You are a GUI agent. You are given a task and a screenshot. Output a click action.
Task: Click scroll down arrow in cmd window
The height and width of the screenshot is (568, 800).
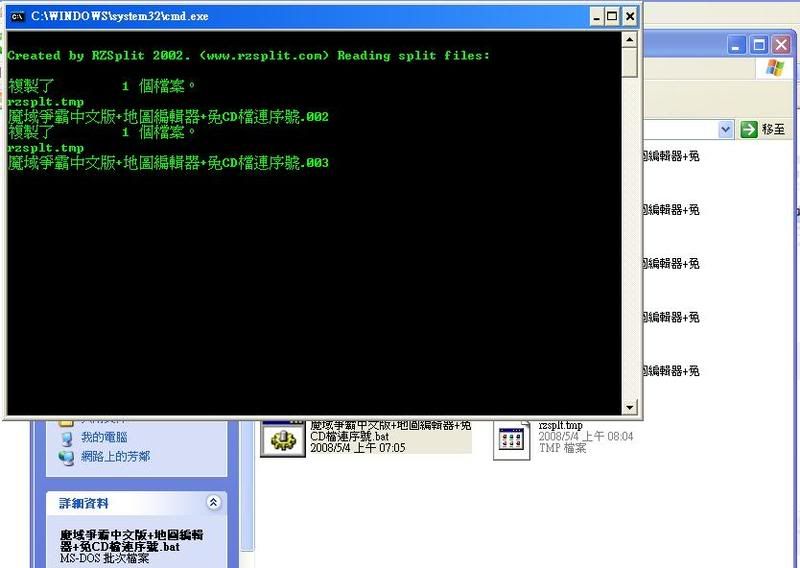coord(629,407)
